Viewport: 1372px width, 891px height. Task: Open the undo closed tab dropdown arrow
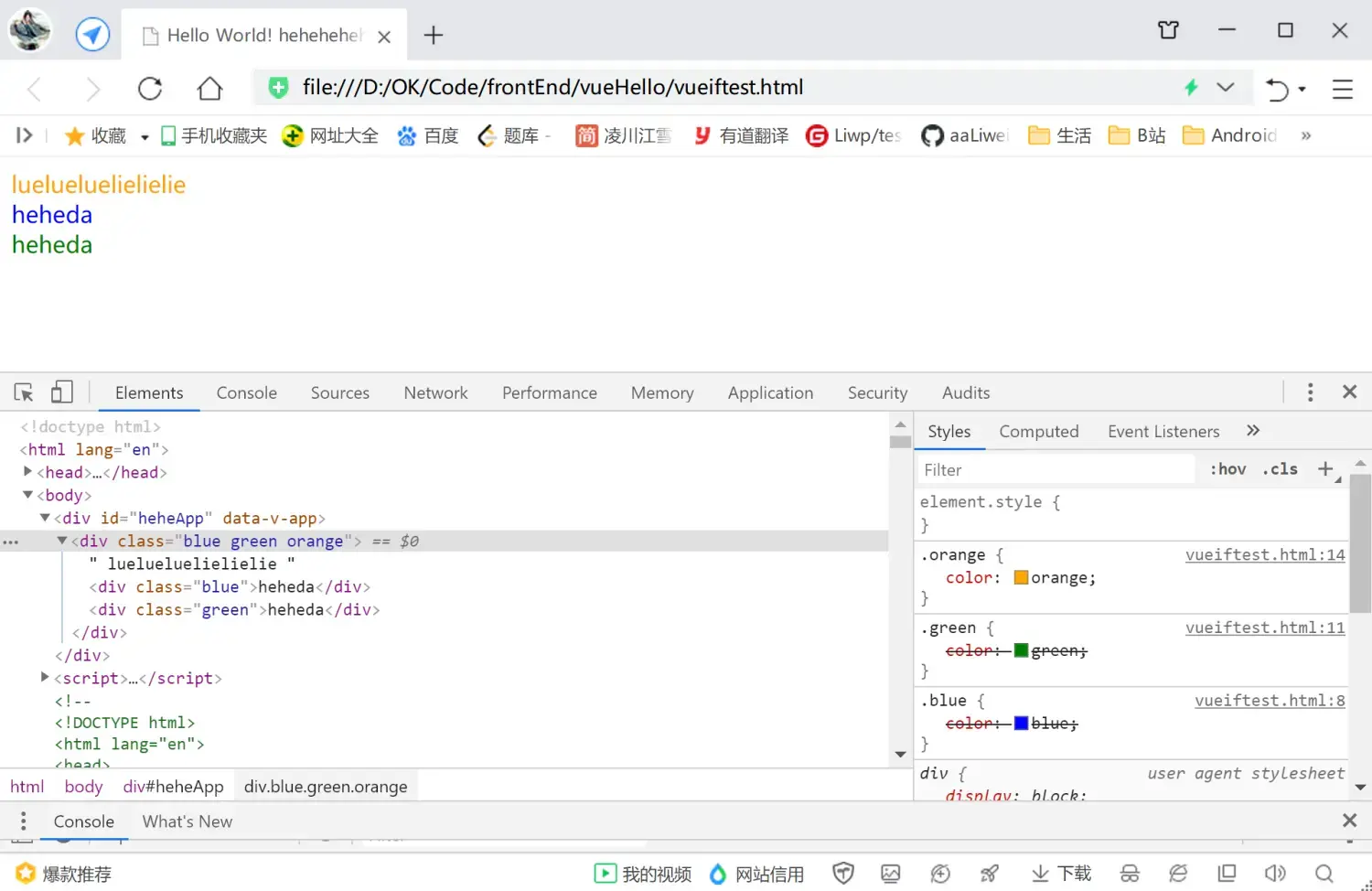pos(1302,90)
